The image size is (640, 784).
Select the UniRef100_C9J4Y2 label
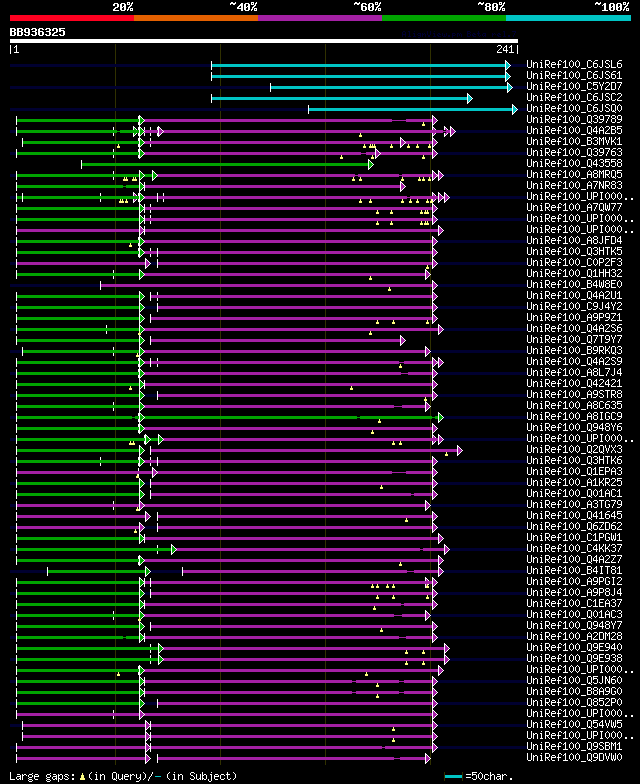[x=574, y=306]
